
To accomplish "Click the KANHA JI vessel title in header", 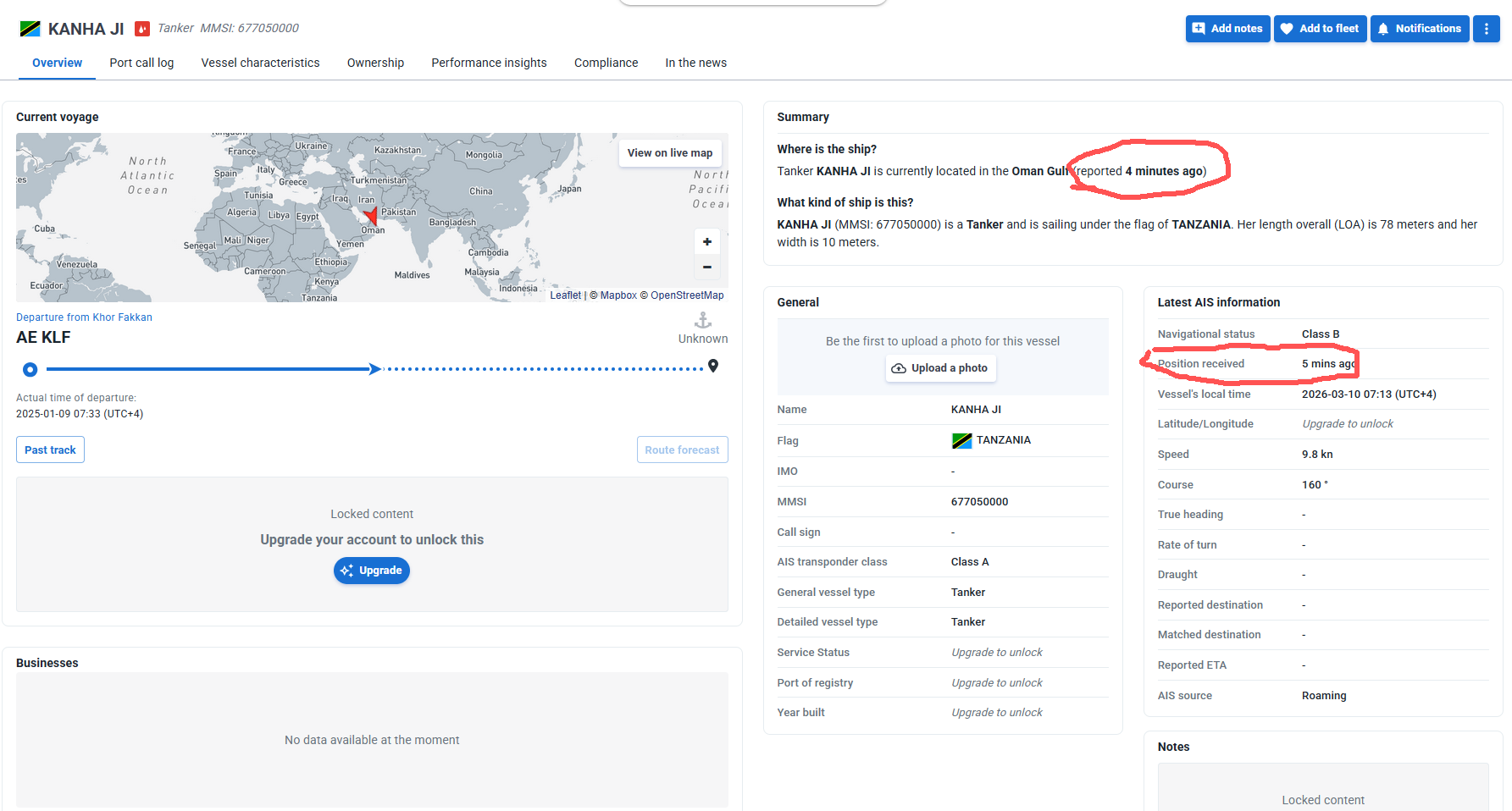I will coord(86,29).
